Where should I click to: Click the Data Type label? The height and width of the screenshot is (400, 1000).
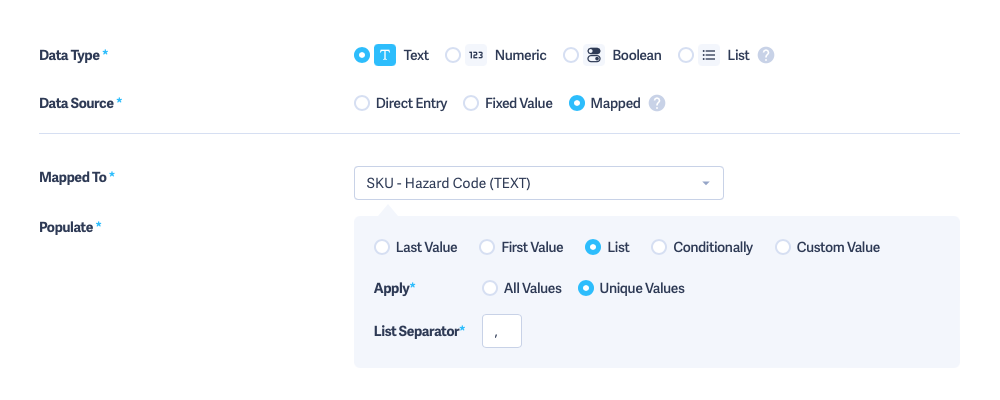70,56
